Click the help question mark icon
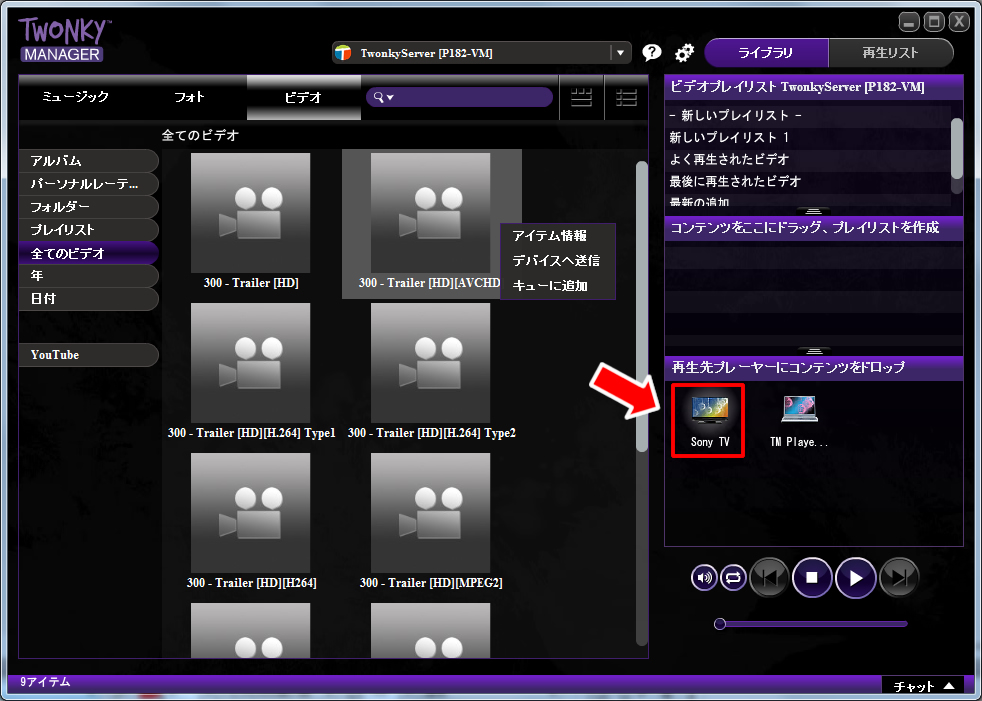The height and width of the screenshot is (701, 982). [652, 53]
